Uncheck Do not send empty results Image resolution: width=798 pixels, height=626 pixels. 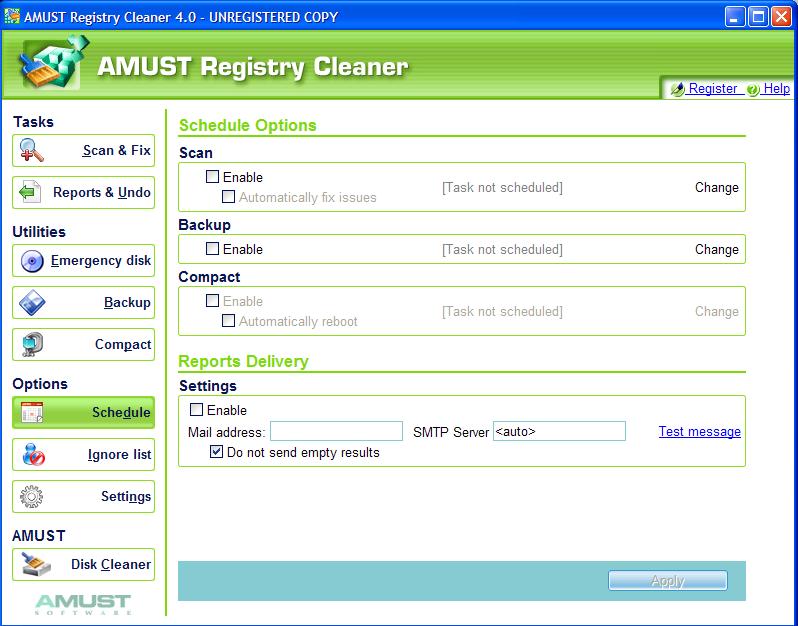click(x=216, y=451)
